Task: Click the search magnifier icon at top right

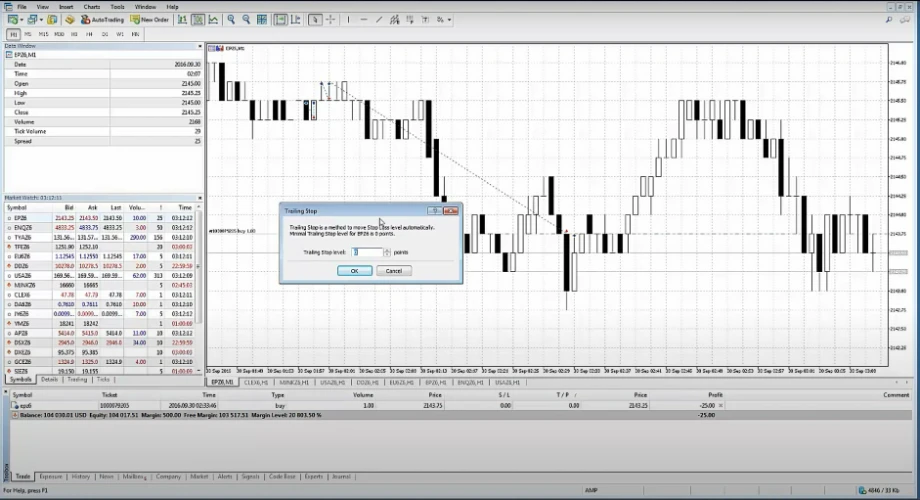Action: 889,19
